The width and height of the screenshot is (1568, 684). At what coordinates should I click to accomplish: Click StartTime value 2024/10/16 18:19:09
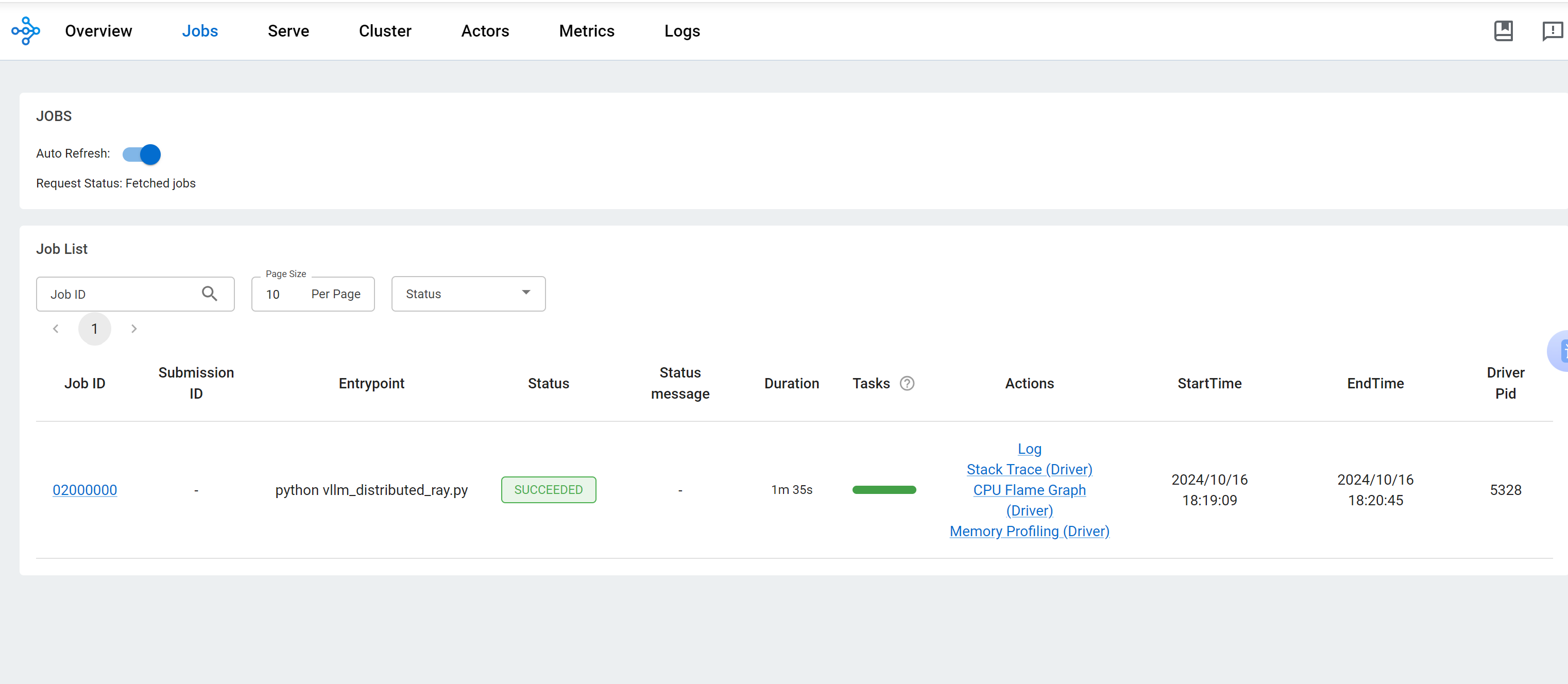click(1209, 490)
